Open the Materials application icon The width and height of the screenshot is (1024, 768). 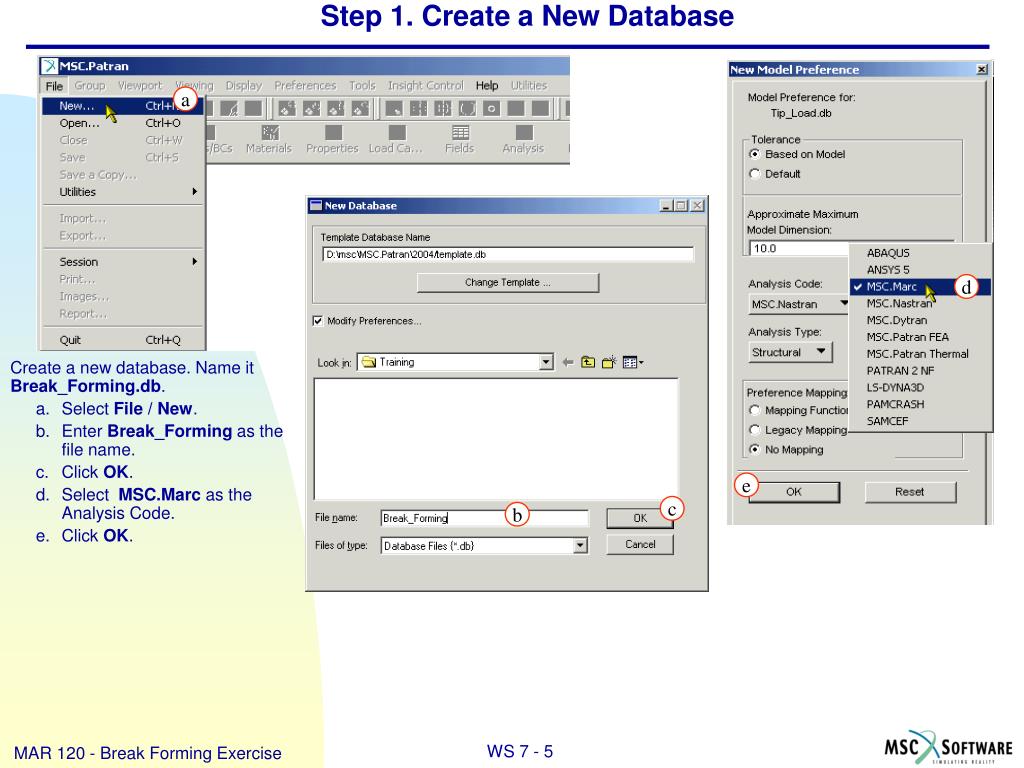[x=269, y=140]
